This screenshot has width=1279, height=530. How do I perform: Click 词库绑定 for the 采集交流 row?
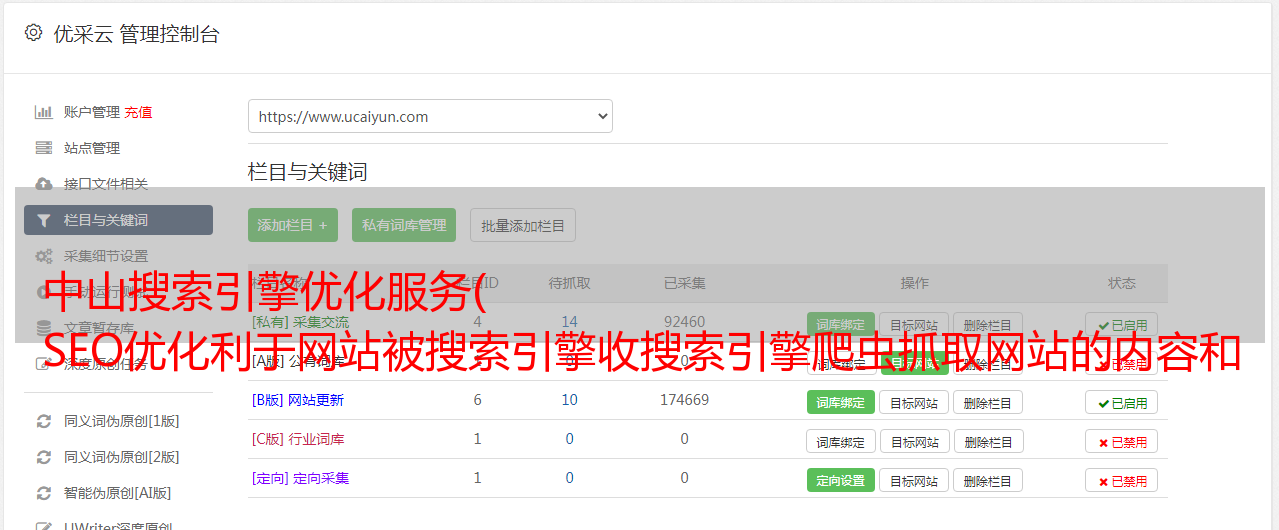[841, 324]
